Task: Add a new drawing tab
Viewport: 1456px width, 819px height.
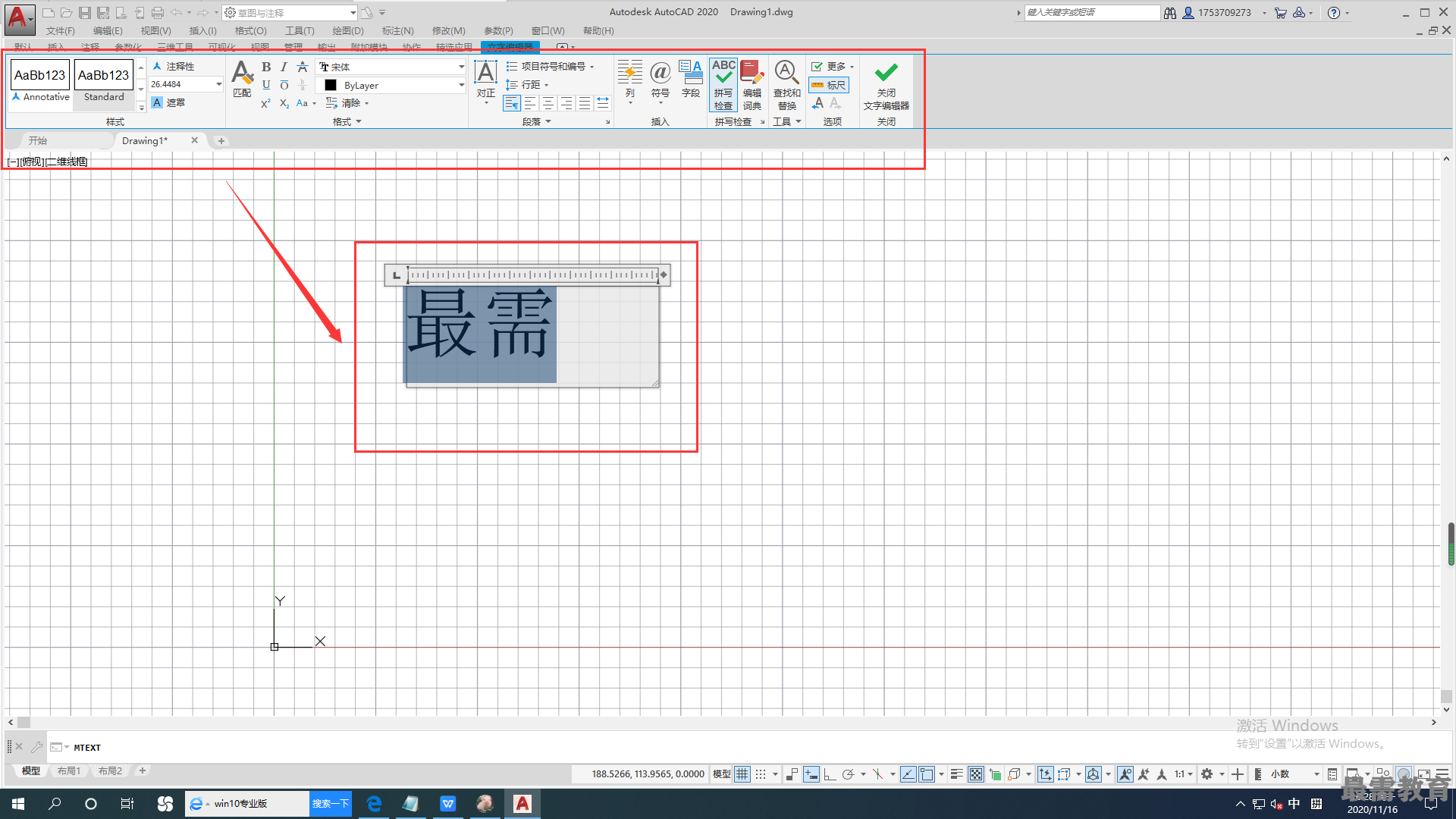Action: tap(221, 140)
